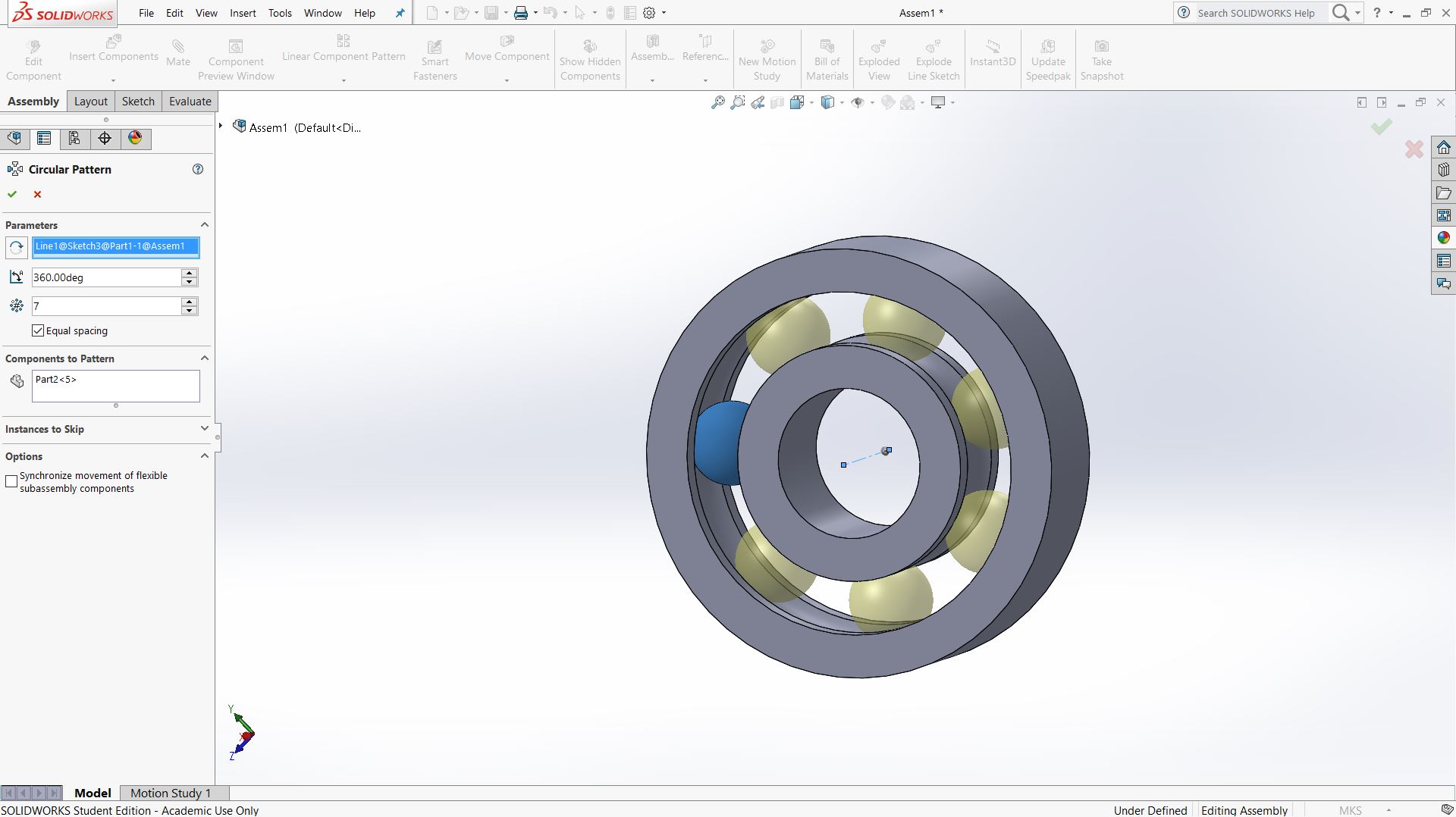This screenshot has width=1456, height=817.
Task: Click the Search SOLIDWORKS Help box
Action: pos(1255,13)
